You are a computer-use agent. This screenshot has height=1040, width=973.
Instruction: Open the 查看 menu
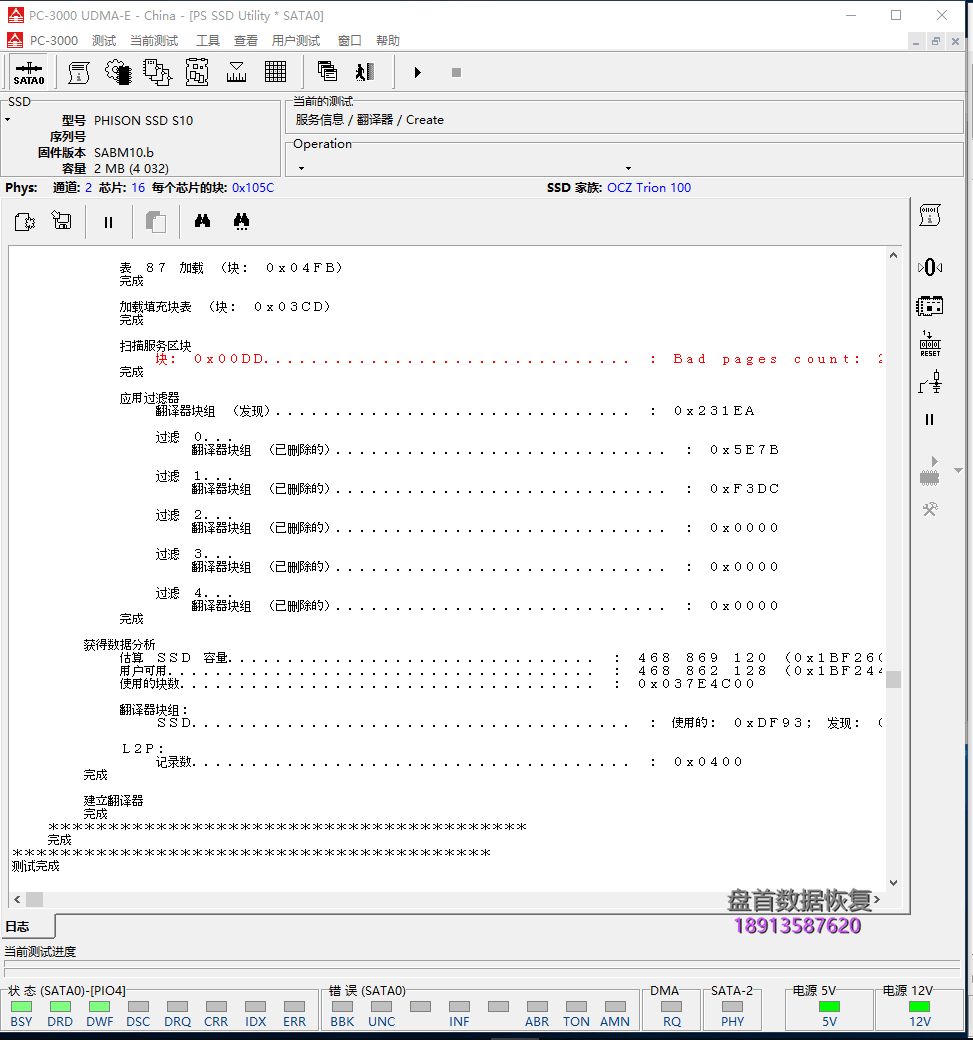pos(245,40)
